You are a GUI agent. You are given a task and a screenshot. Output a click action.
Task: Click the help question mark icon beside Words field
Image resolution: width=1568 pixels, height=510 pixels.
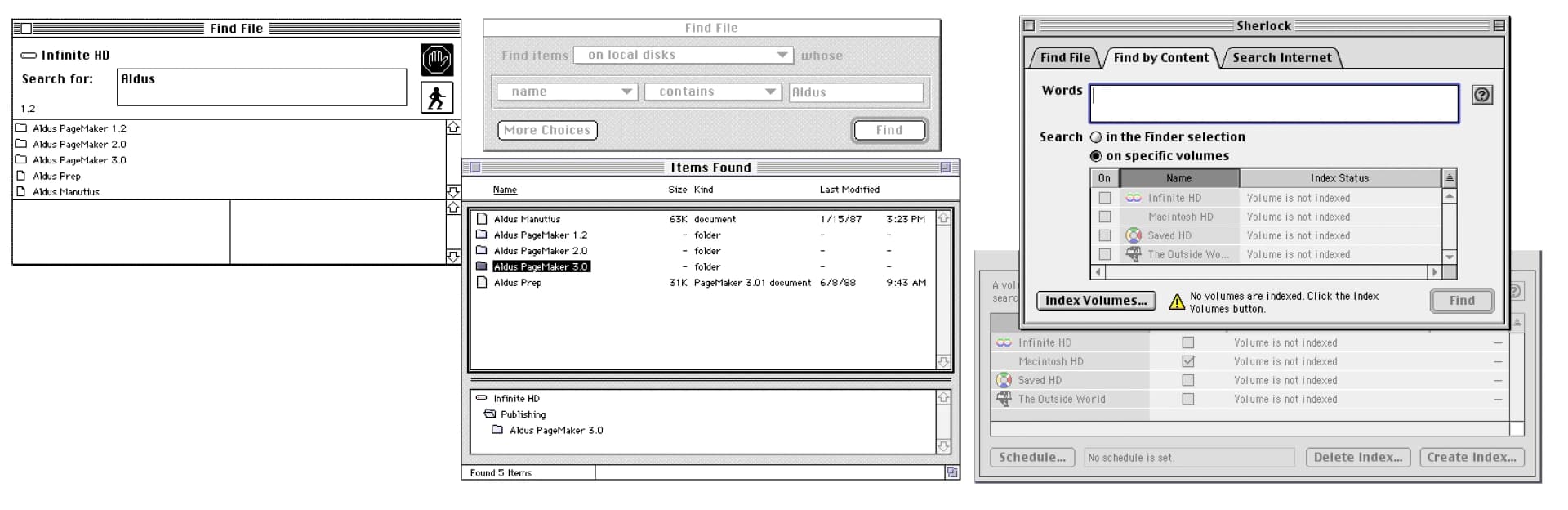[x=1482, y=95]
